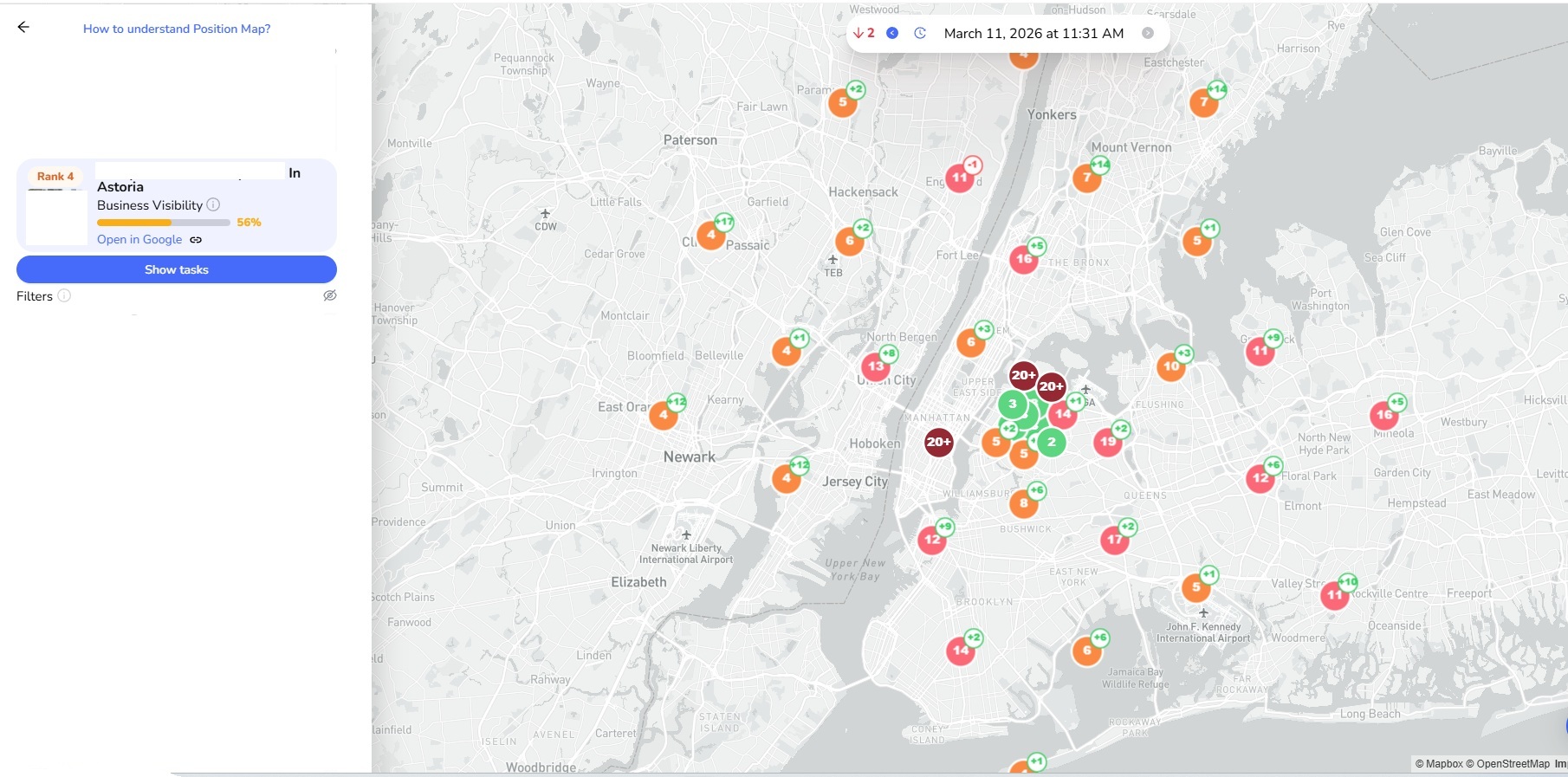
Task: Click the business thumbnail image under Rank 4
Action: (56, 217)
